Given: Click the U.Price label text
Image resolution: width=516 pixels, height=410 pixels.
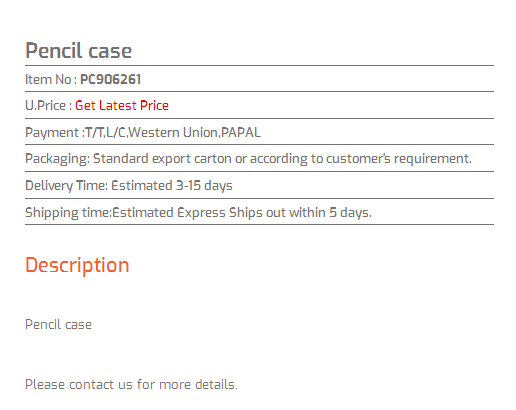Looking at the screenshot, I should coord(48,106).
